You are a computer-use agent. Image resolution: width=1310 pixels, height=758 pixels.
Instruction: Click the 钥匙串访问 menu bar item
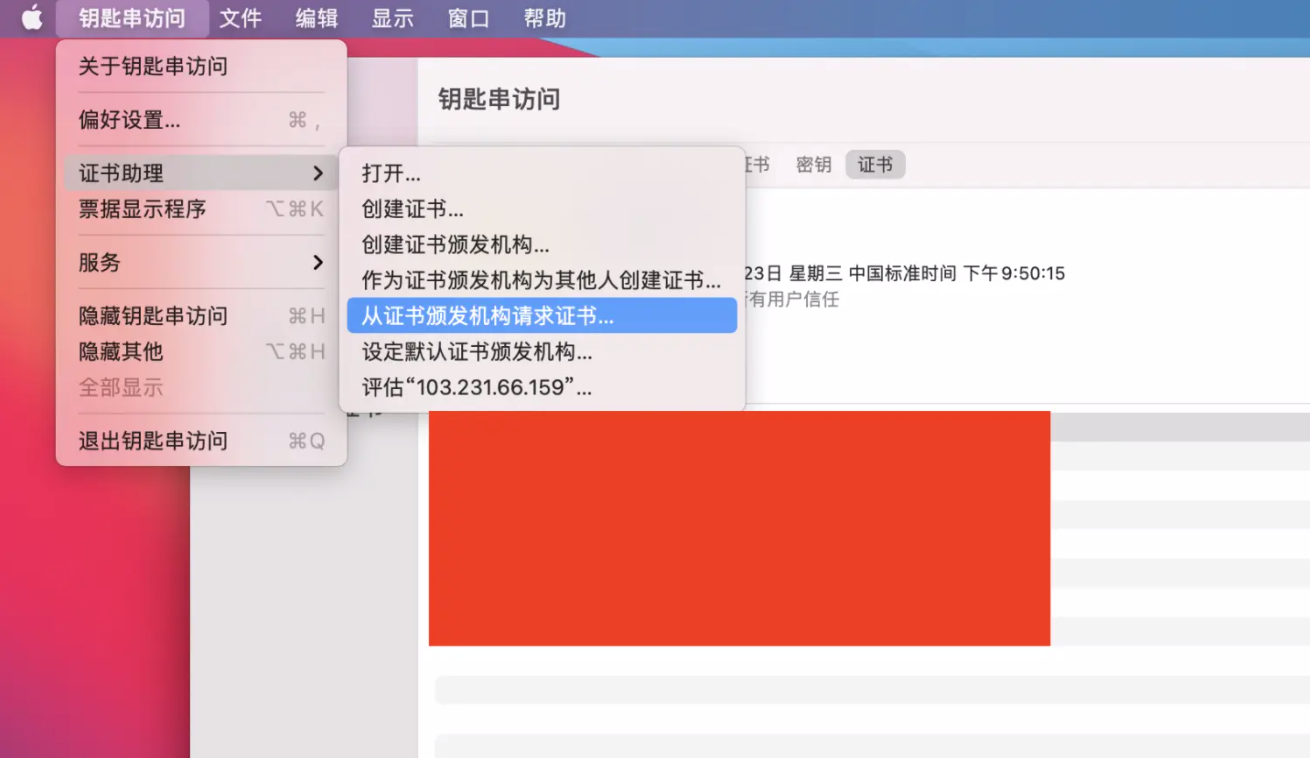click(132, 18)
